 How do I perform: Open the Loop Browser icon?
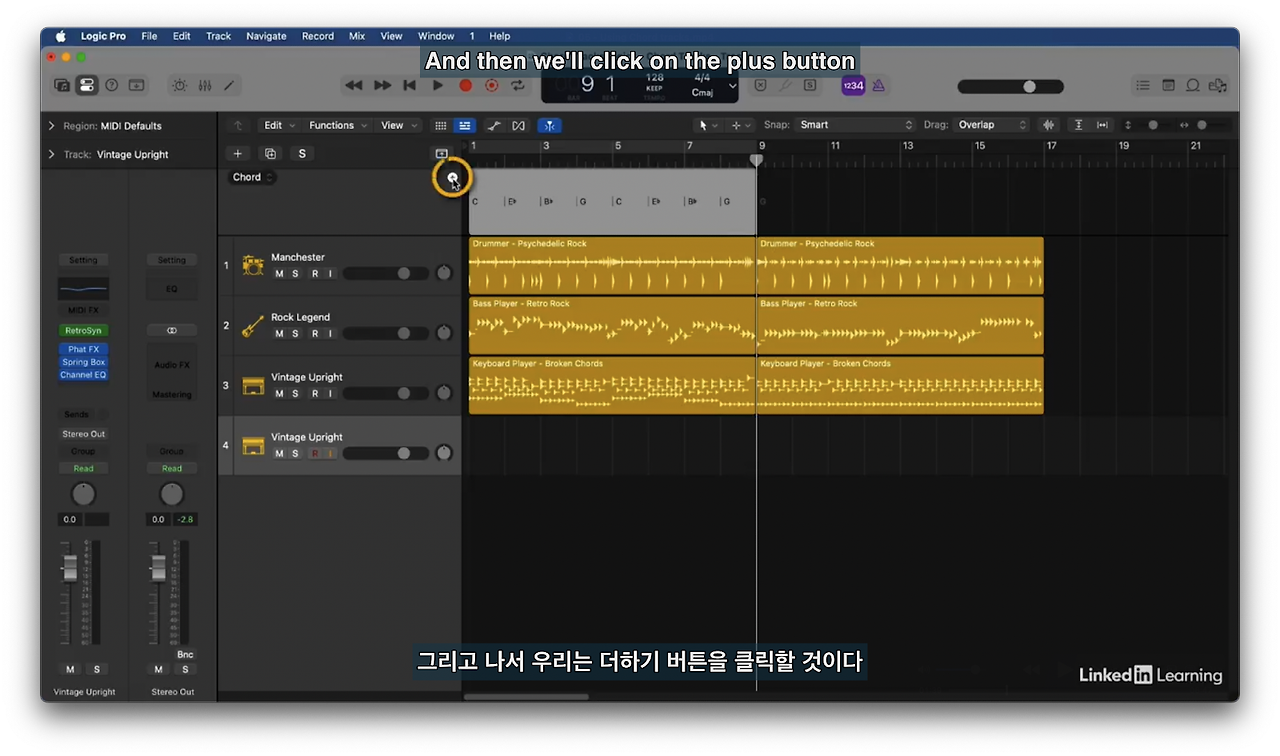(1192, 86)
